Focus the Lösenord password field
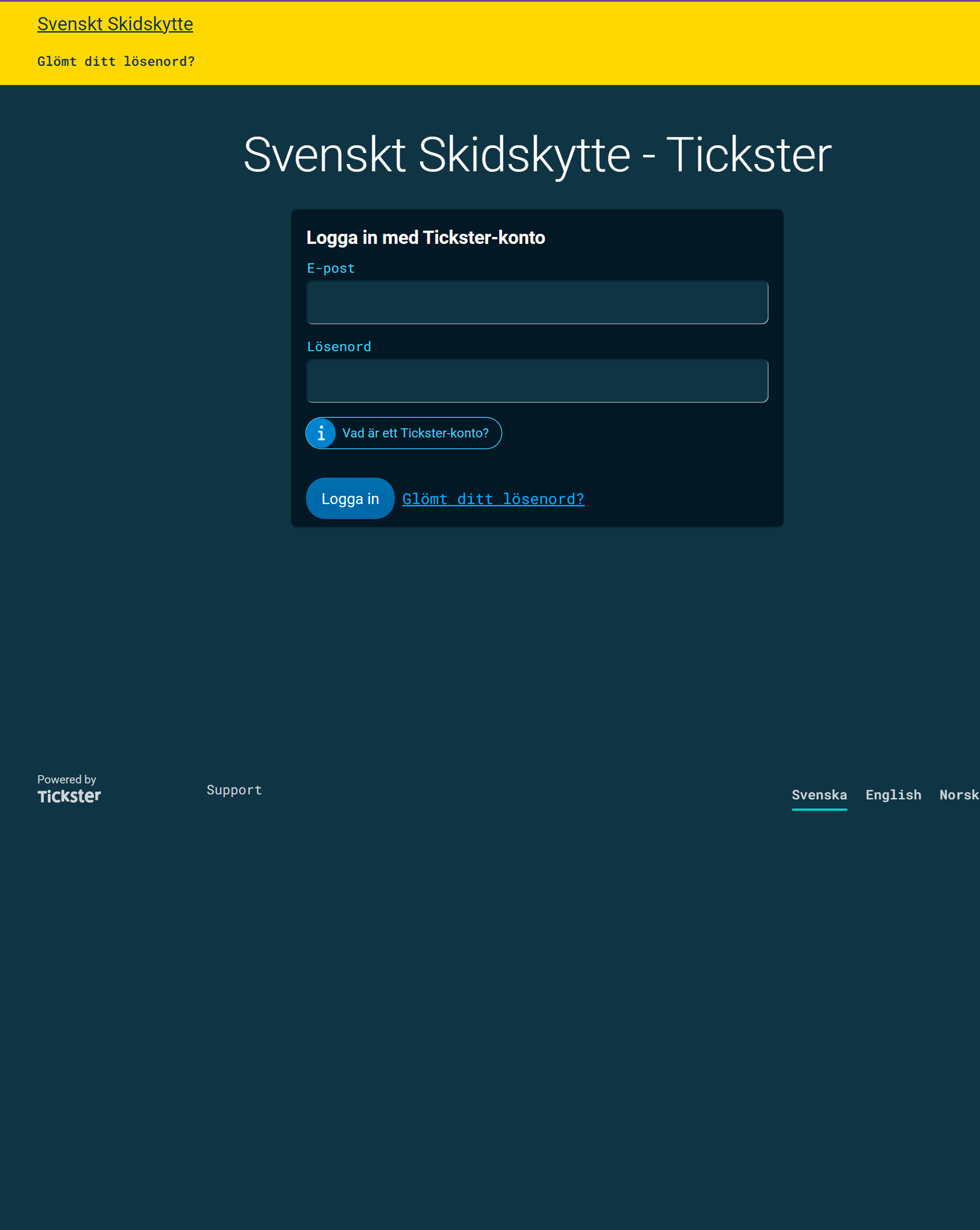 537,381
